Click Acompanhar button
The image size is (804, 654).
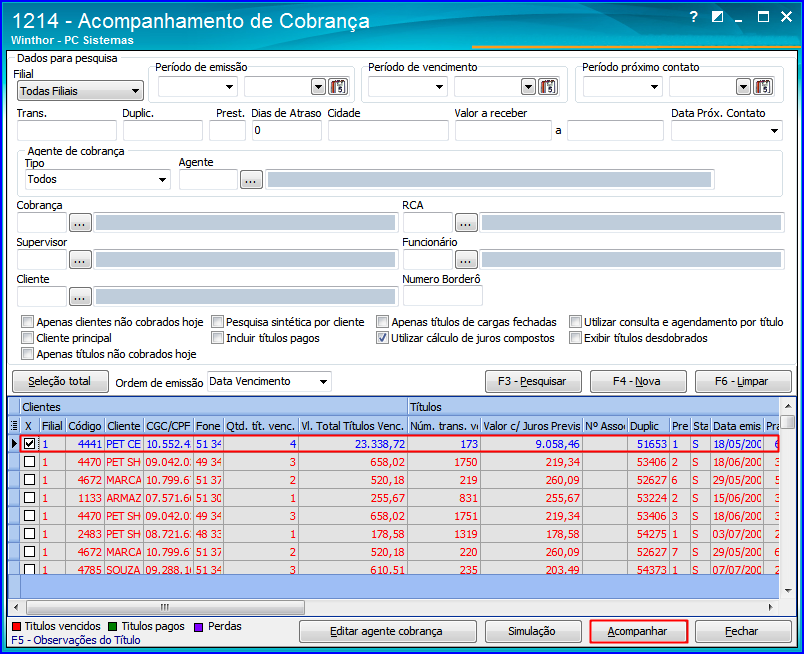(x=638, y=631)
